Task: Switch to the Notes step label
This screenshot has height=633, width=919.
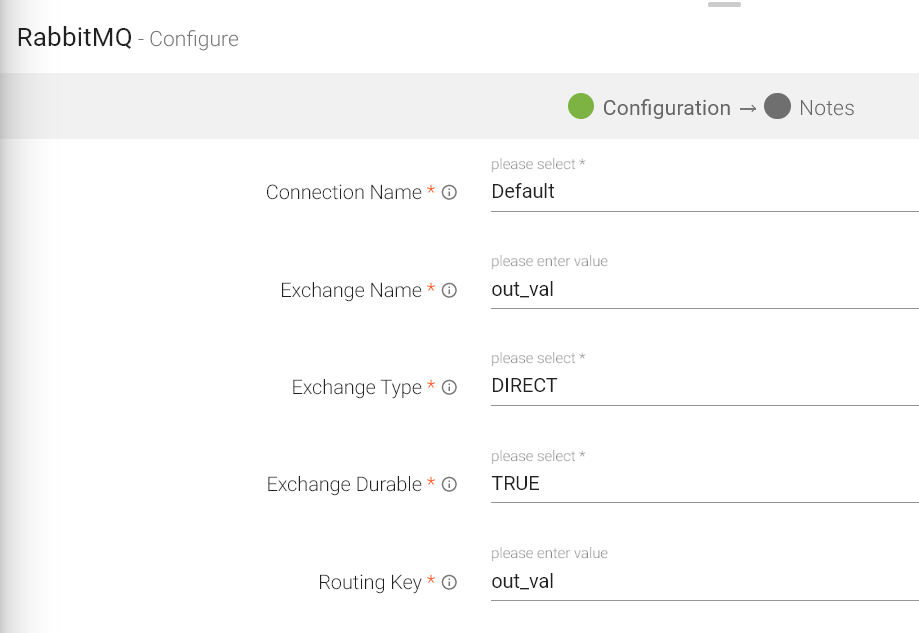Action: click(826, 108)
